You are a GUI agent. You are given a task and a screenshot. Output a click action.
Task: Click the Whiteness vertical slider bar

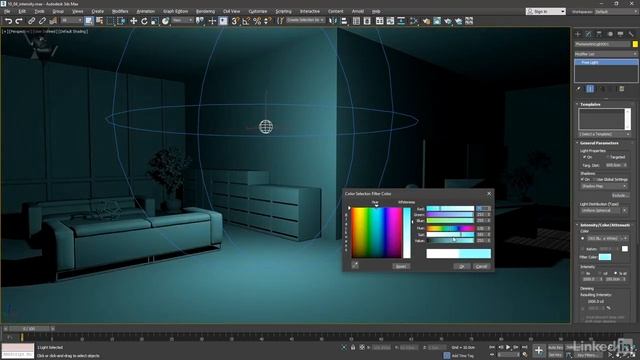(407, 233)
